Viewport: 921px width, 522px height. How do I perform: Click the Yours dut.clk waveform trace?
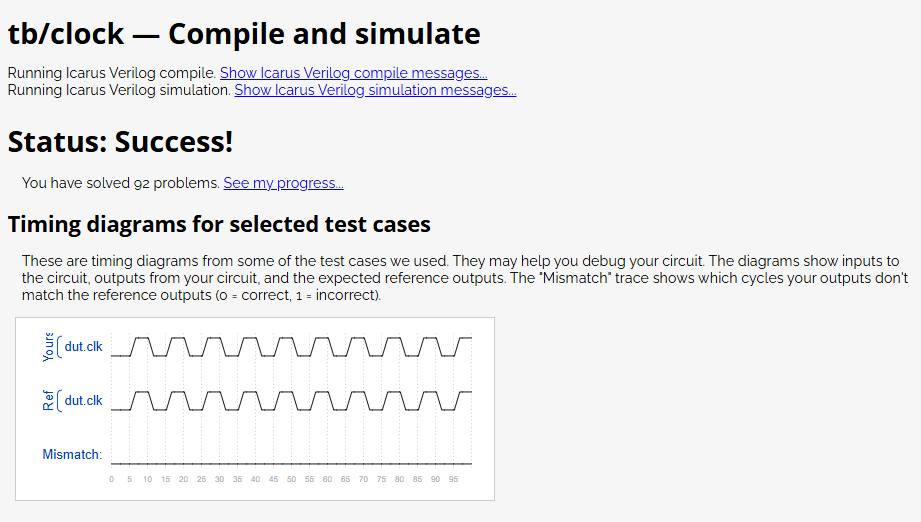pyautogui.click(x=291, y=346)
